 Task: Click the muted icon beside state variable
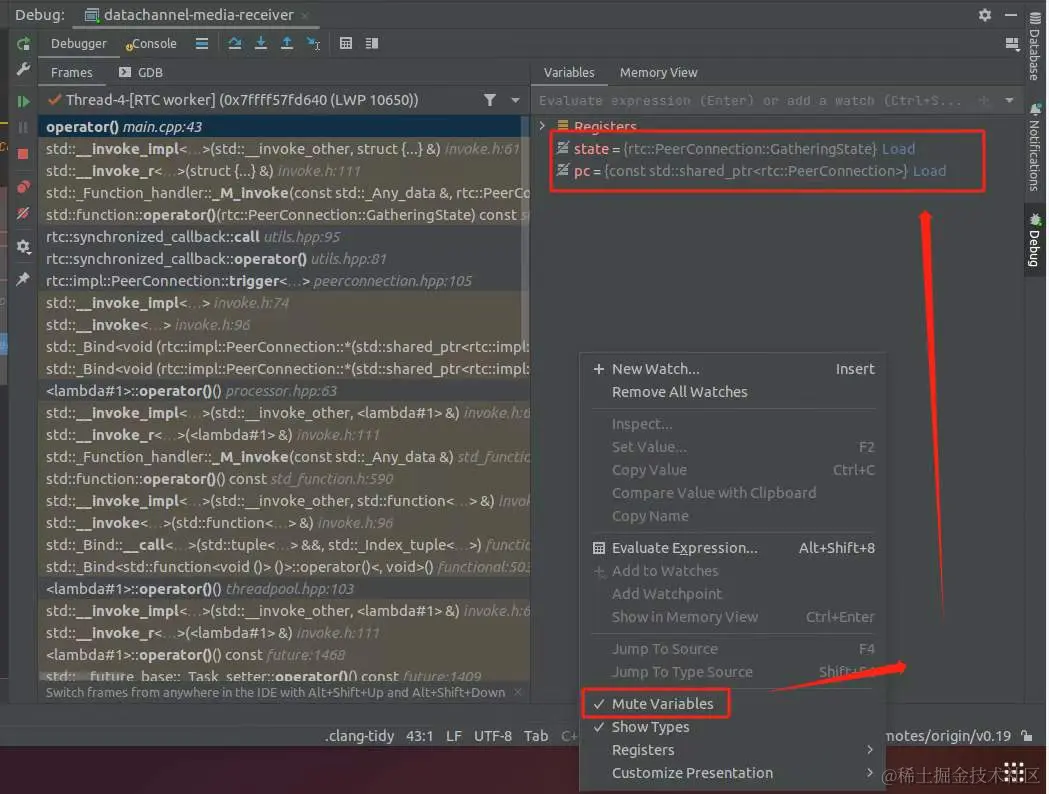click(563, 148)
